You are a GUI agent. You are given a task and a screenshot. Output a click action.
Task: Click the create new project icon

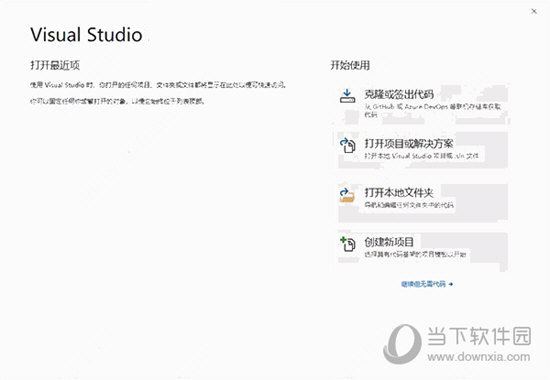(x=348, y=244)
